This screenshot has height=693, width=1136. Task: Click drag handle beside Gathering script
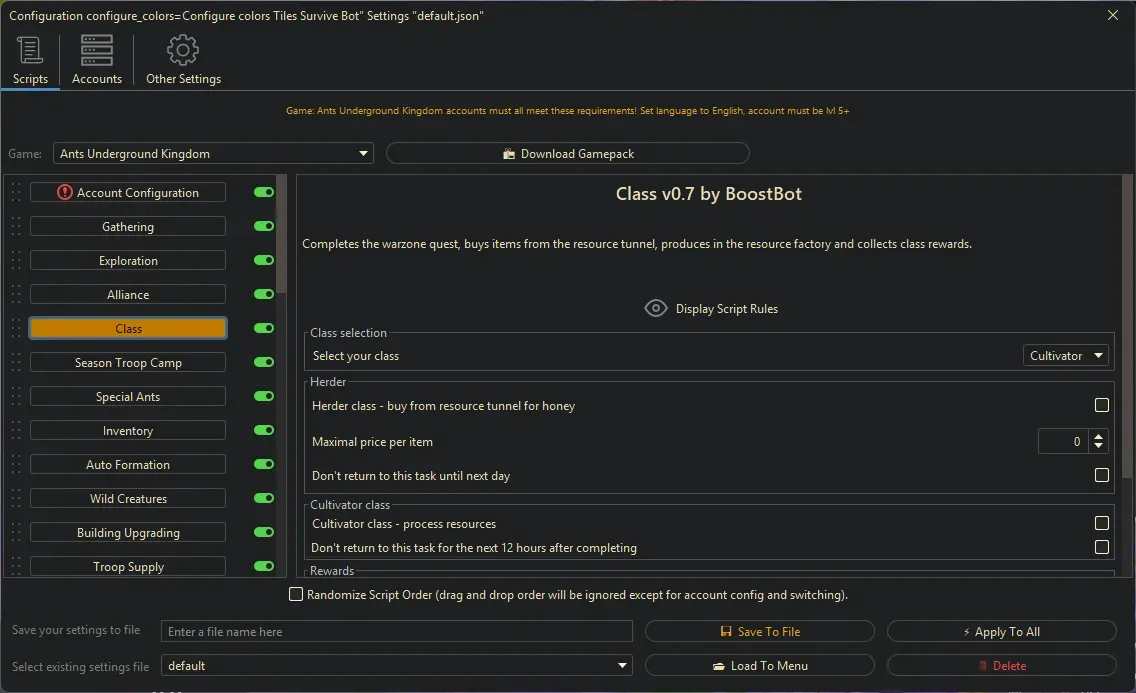[16, 227]
